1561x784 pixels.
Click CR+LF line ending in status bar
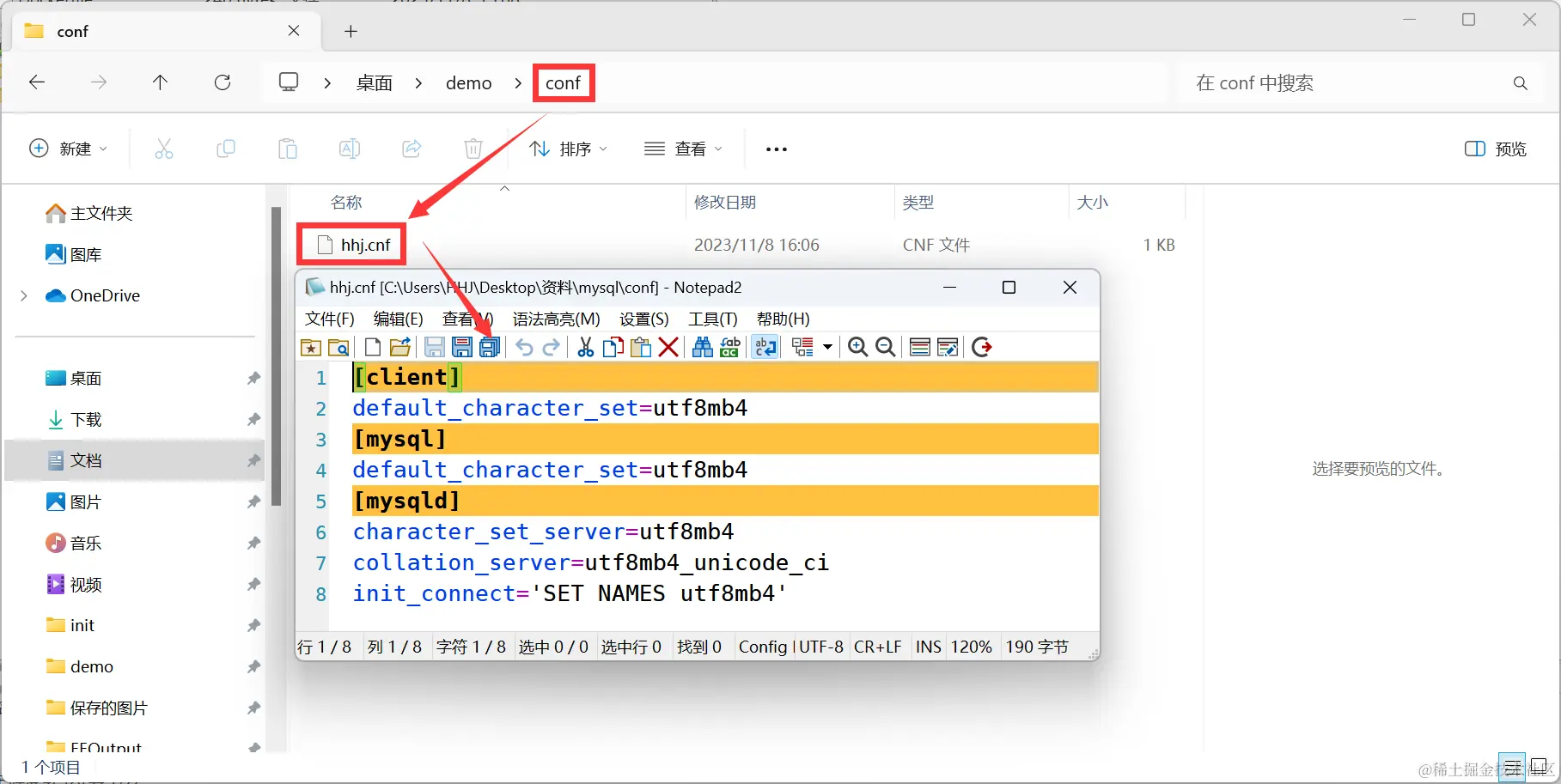pos(878,647)
